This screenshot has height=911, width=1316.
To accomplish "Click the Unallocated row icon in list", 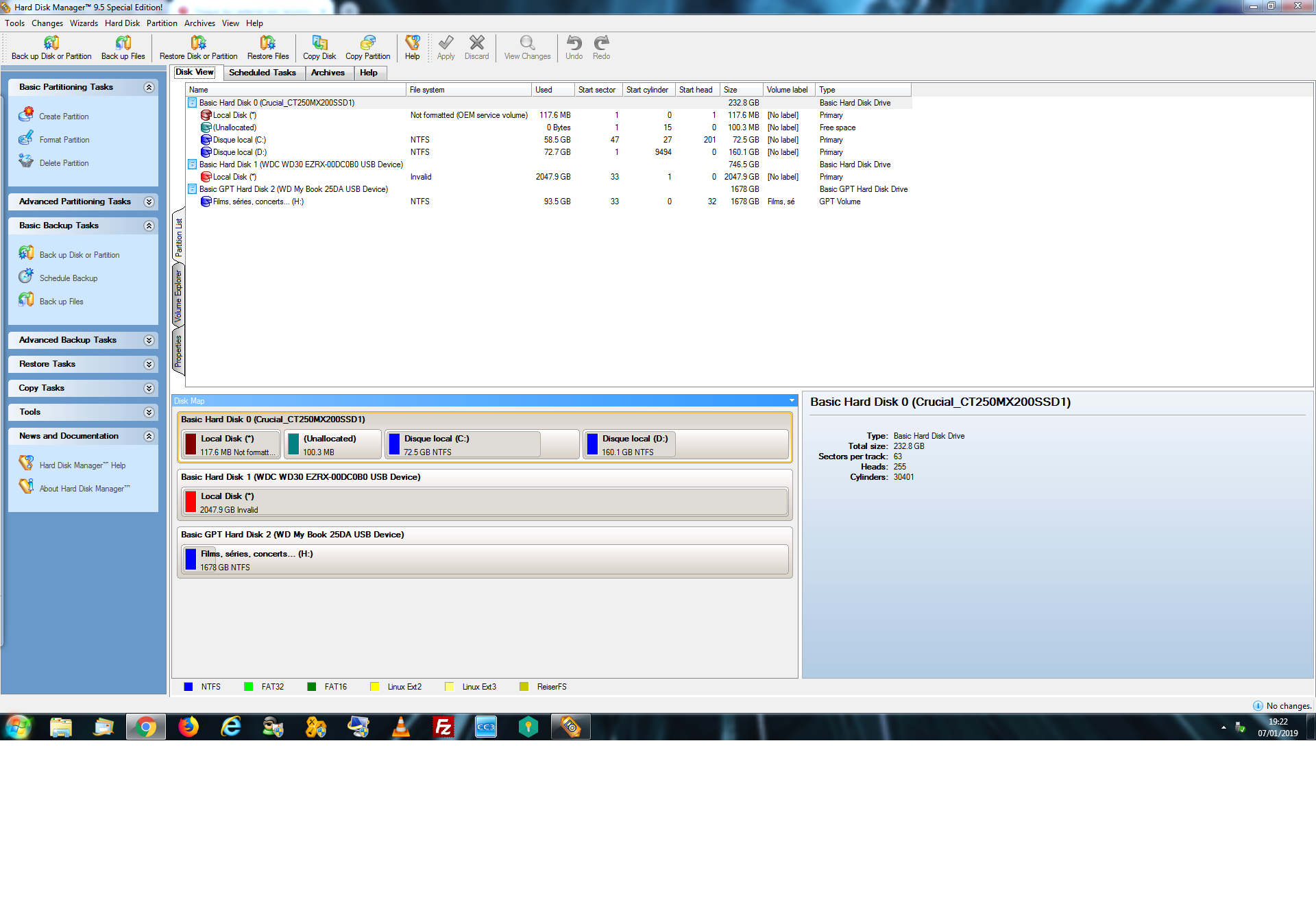I will click(x=206, y=127).
